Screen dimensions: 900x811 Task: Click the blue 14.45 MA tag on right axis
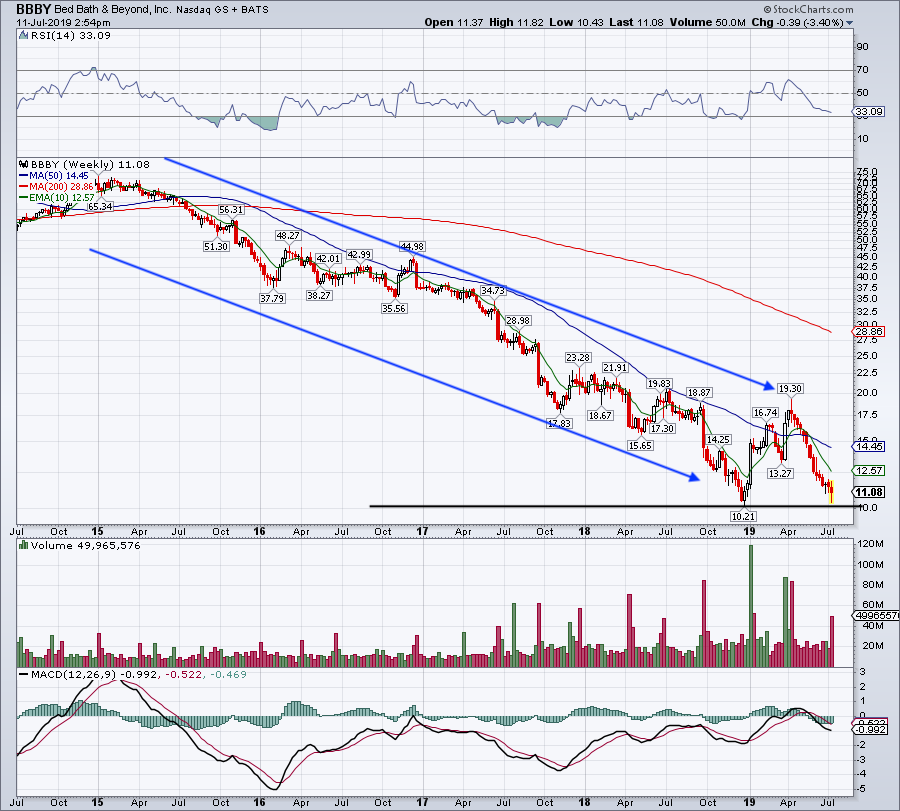click(869, 446)
